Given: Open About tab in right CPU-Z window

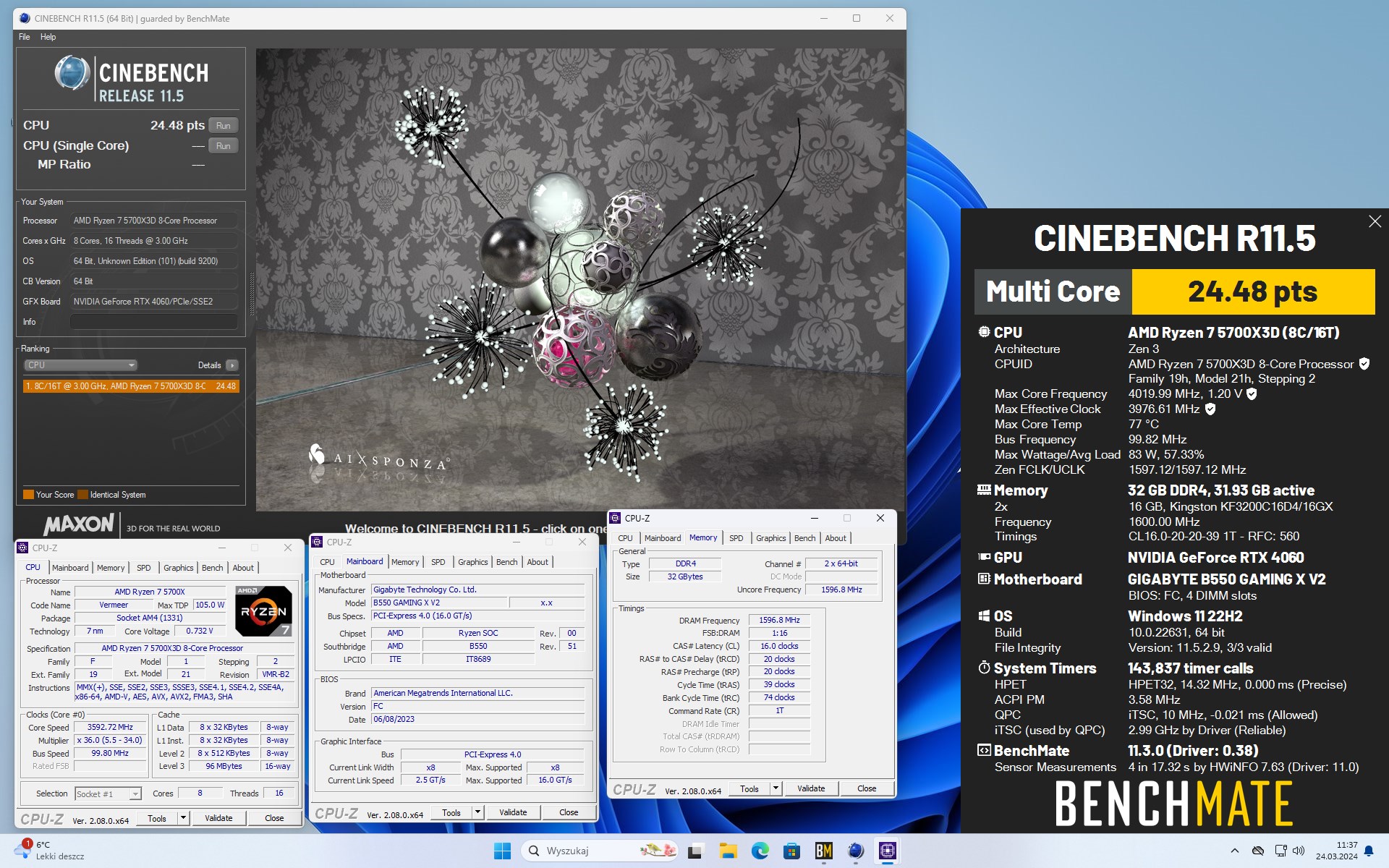Looking at the screenshot, I should [836, 538].
